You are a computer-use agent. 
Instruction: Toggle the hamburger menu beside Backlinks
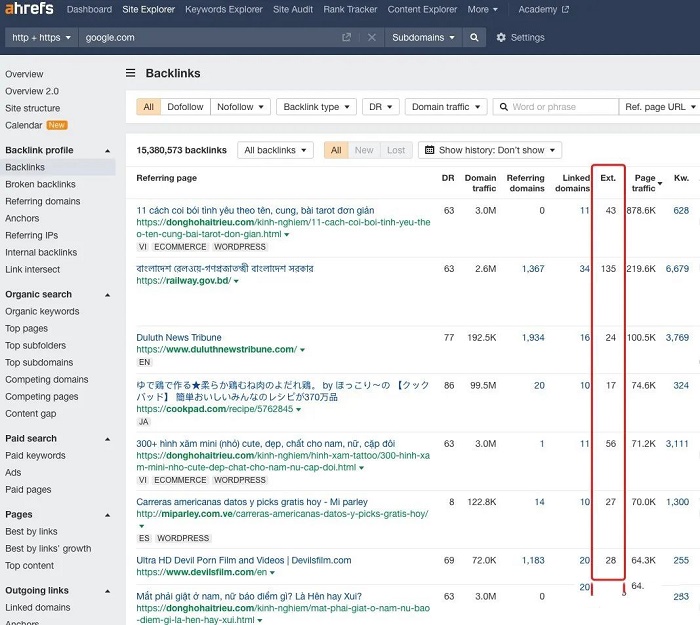(x=130, y=73)
